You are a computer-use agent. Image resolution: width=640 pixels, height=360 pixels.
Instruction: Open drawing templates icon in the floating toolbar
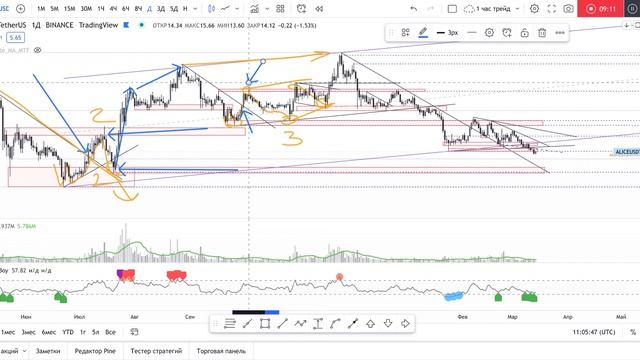[x=405, y=33]
